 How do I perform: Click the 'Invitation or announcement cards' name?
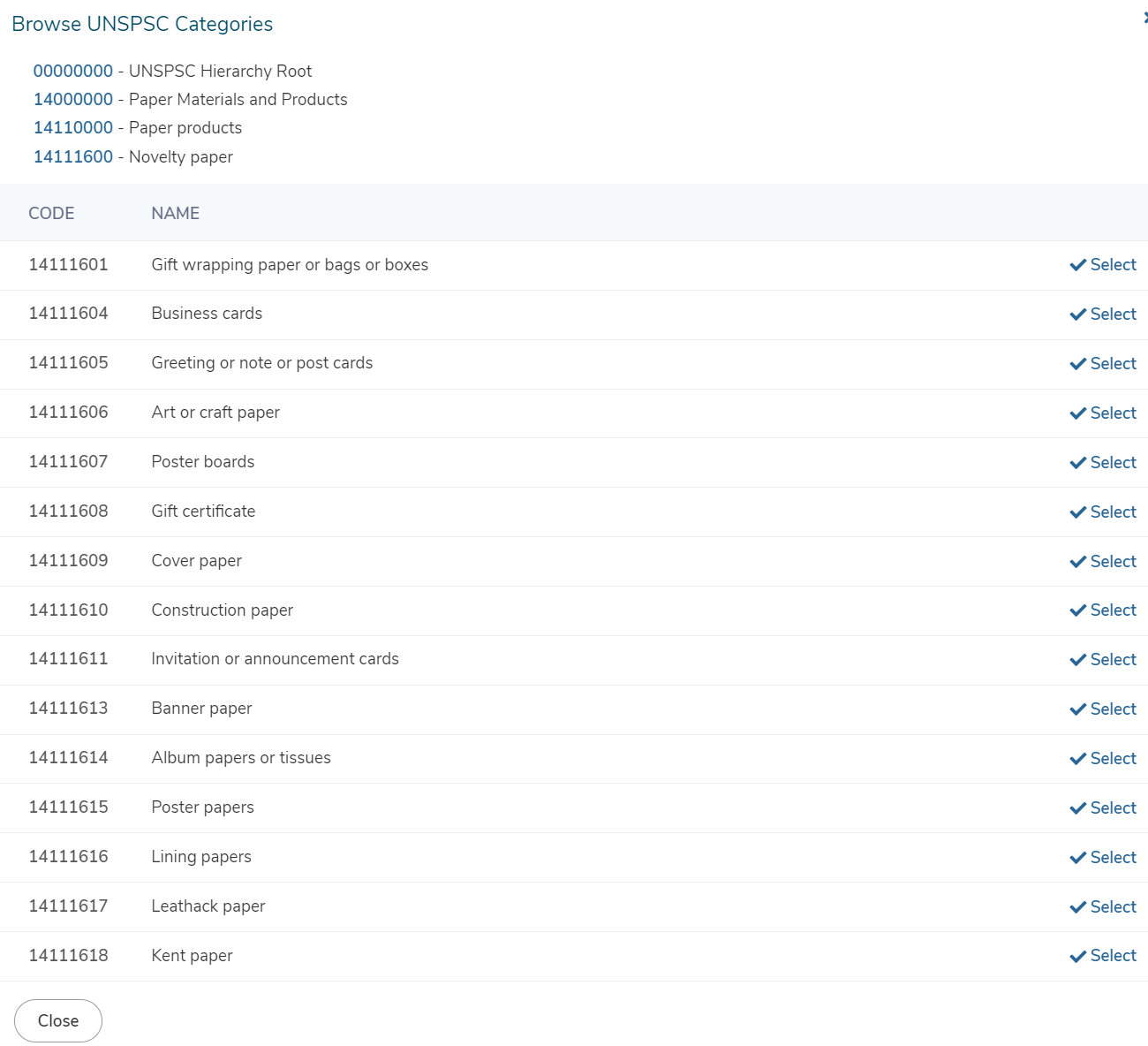[x=275, y=658]
